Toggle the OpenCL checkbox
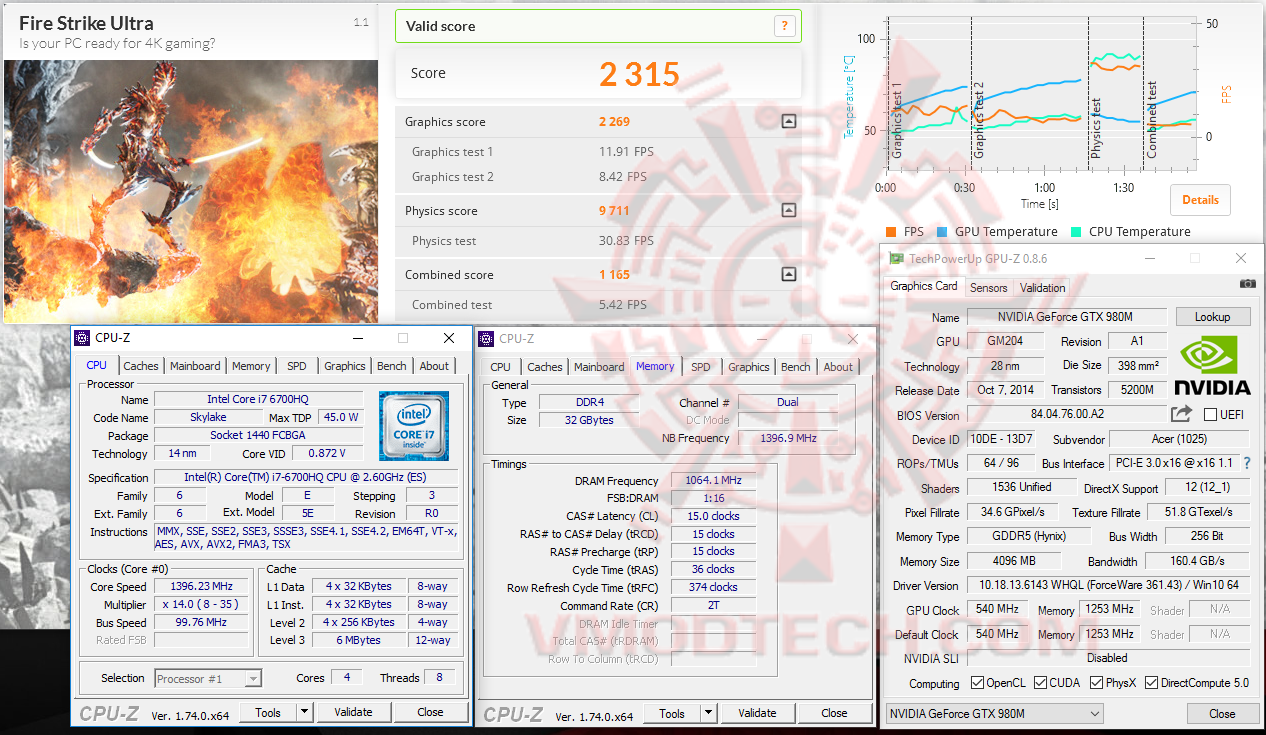This screenshot has height=735, width=1266. 978,683
